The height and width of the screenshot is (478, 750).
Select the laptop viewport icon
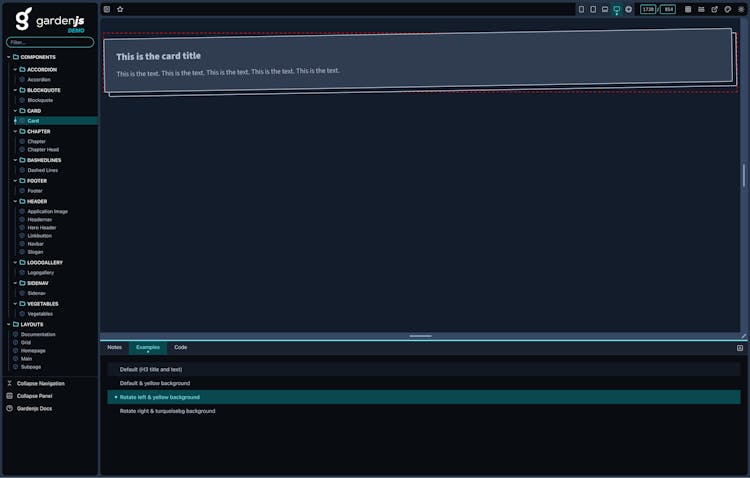(x=605, y=9)
